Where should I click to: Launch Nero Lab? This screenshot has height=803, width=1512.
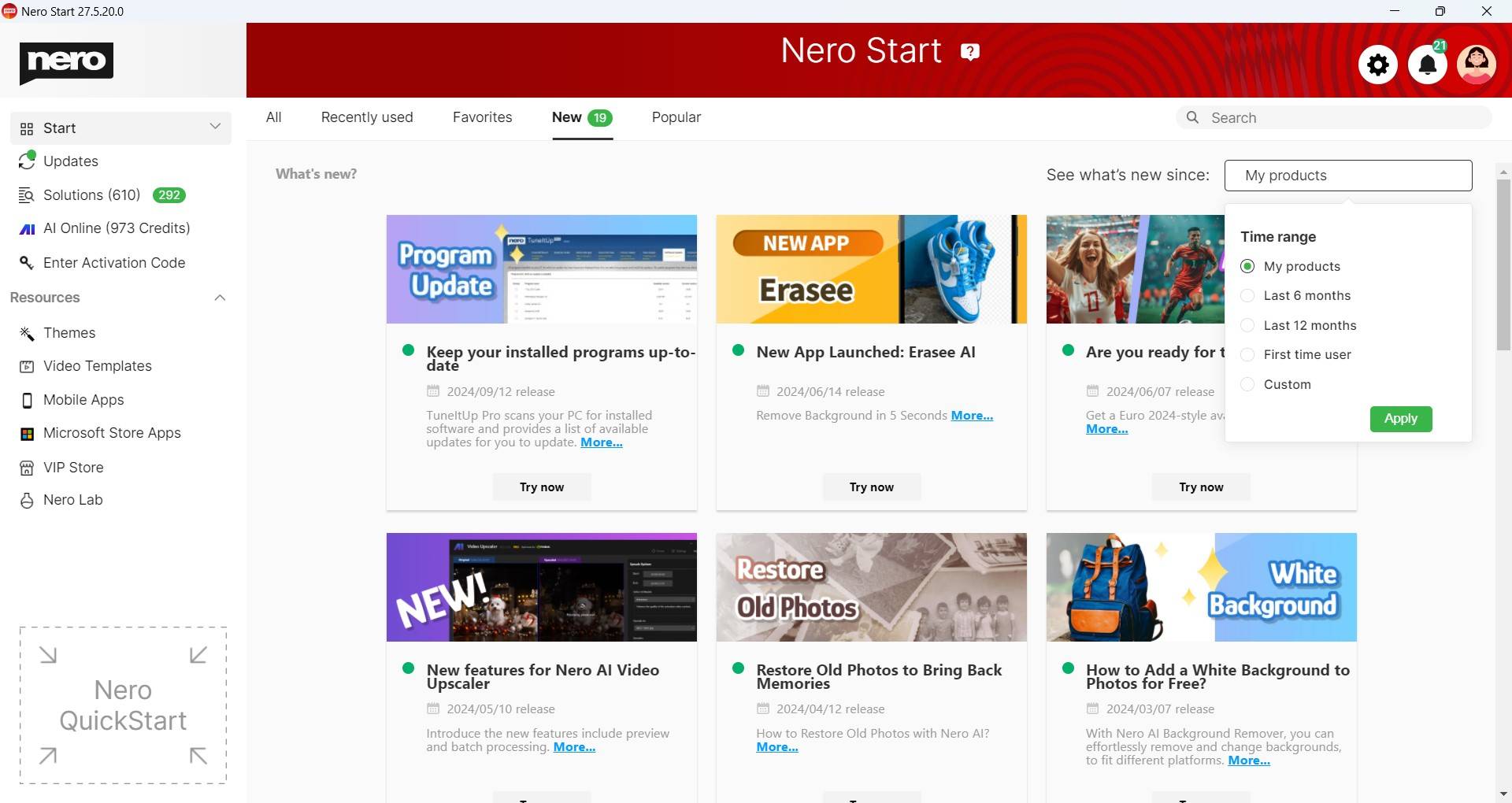tap(73, 500)
